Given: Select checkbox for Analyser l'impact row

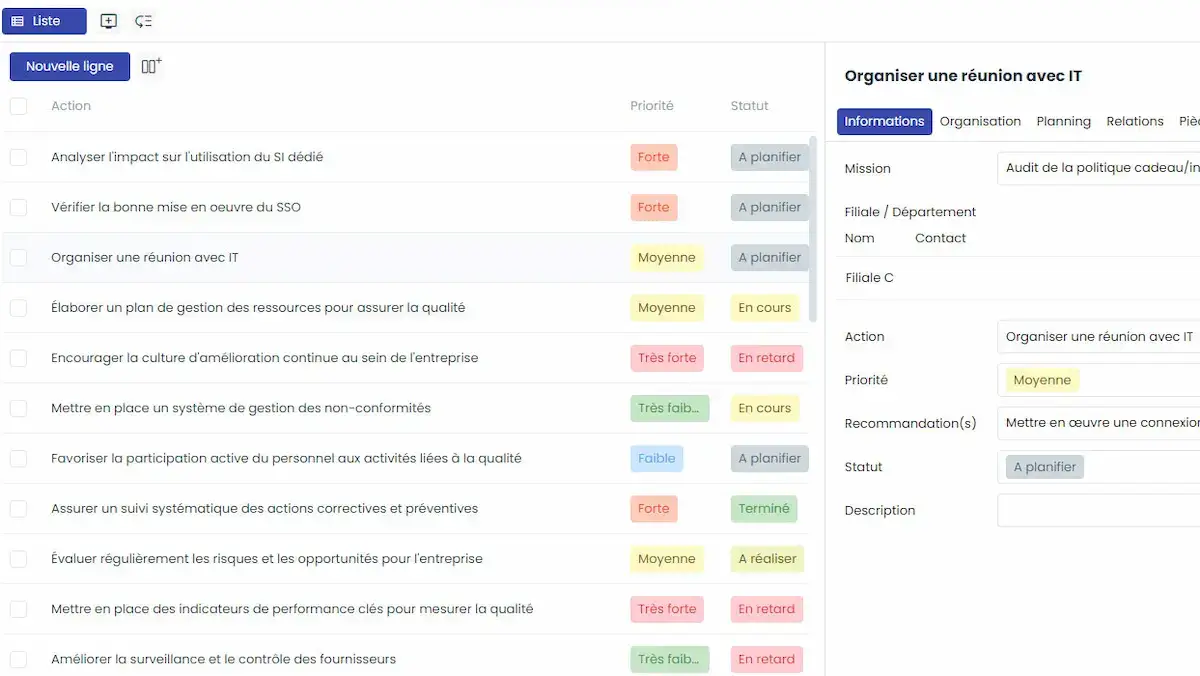Looking at the screenshot, I should (18, 157).
